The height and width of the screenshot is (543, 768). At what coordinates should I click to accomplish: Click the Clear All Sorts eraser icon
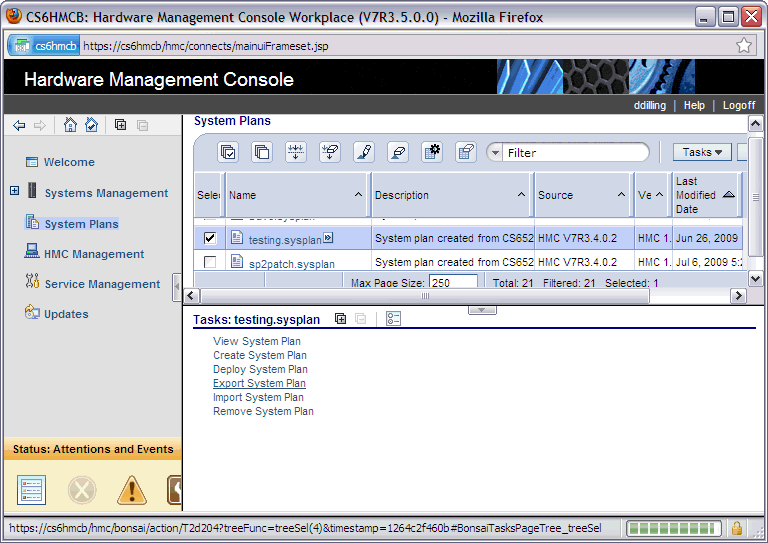pyautogui.click(x=398, y=152)
